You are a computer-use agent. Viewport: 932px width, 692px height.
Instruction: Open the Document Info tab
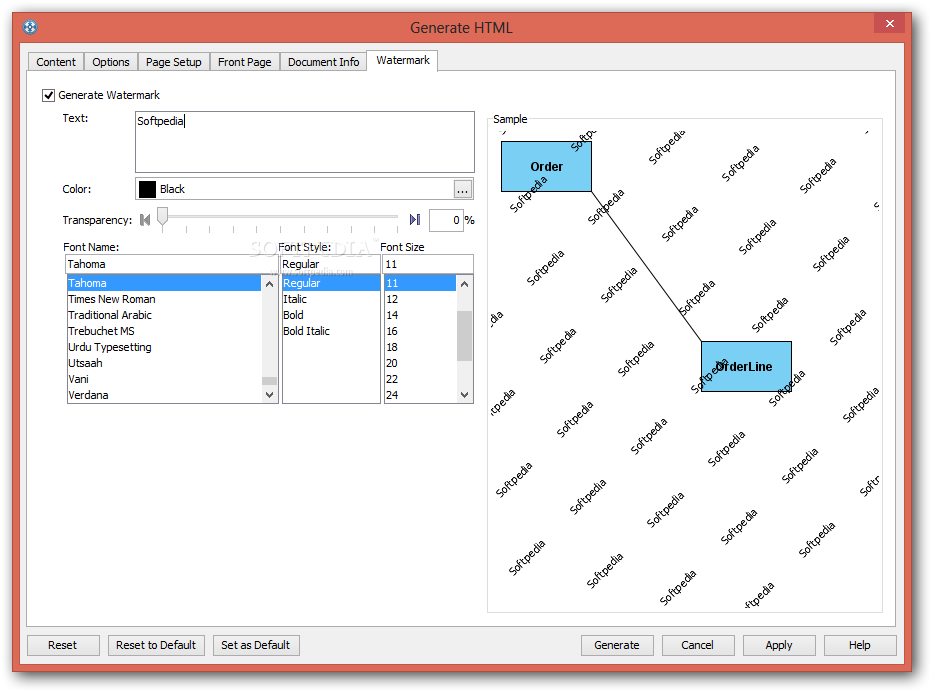click(x=323, y=62)
